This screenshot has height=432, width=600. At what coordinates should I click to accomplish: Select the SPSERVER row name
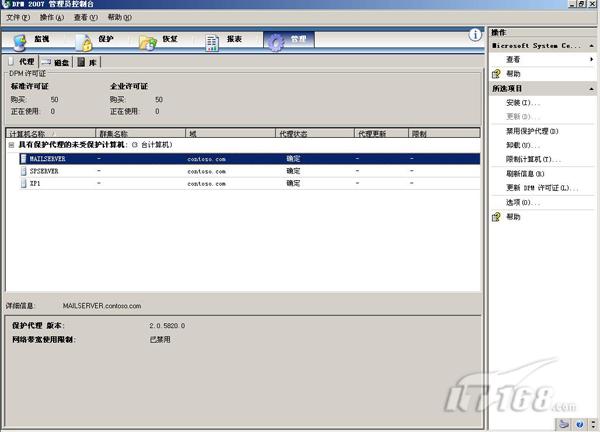point(44,171)
